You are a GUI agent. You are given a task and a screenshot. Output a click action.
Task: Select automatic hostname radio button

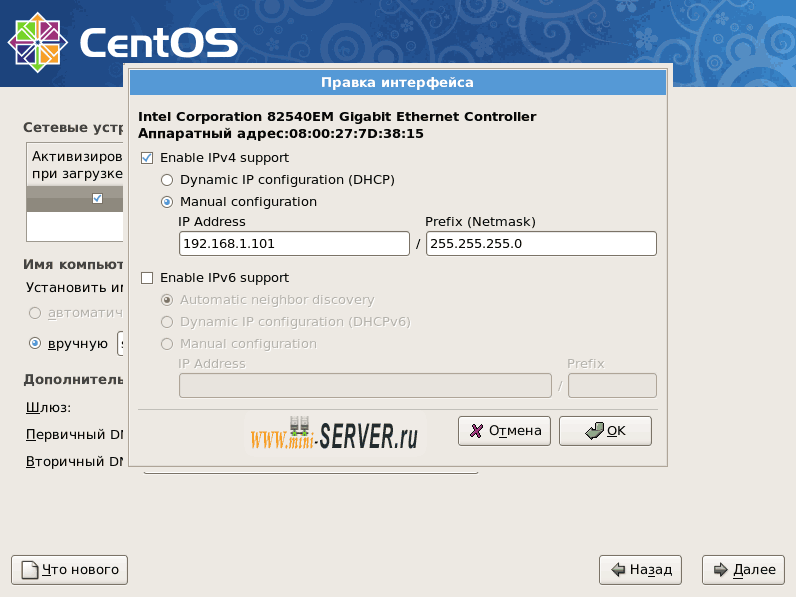[x=36, y=312]
